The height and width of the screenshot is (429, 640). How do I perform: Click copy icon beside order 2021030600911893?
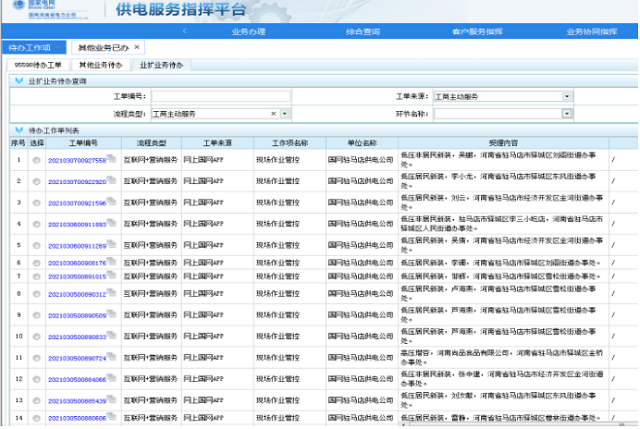point(112,224)
